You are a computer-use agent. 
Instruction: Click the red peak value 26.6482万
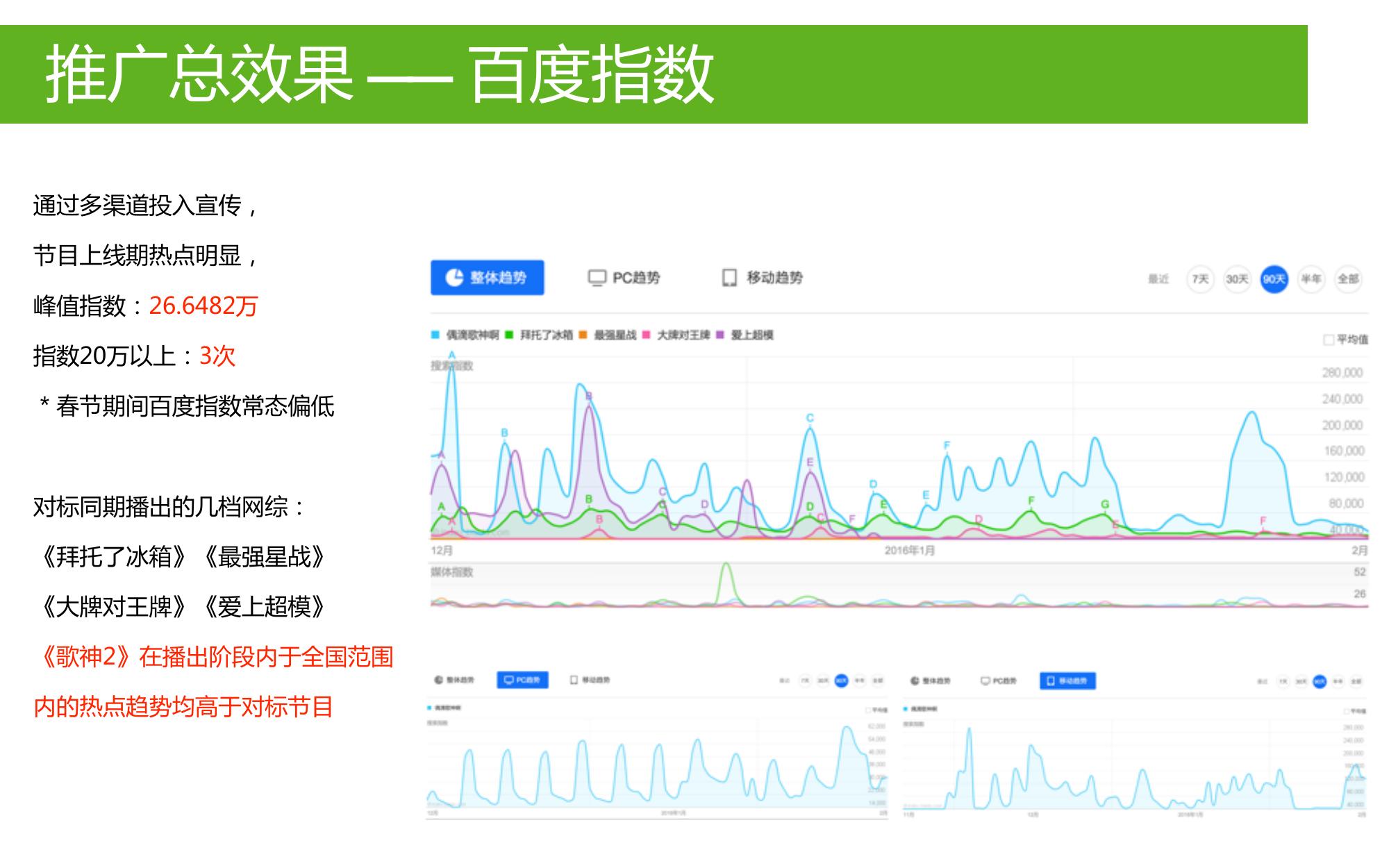tap(203, 306)
